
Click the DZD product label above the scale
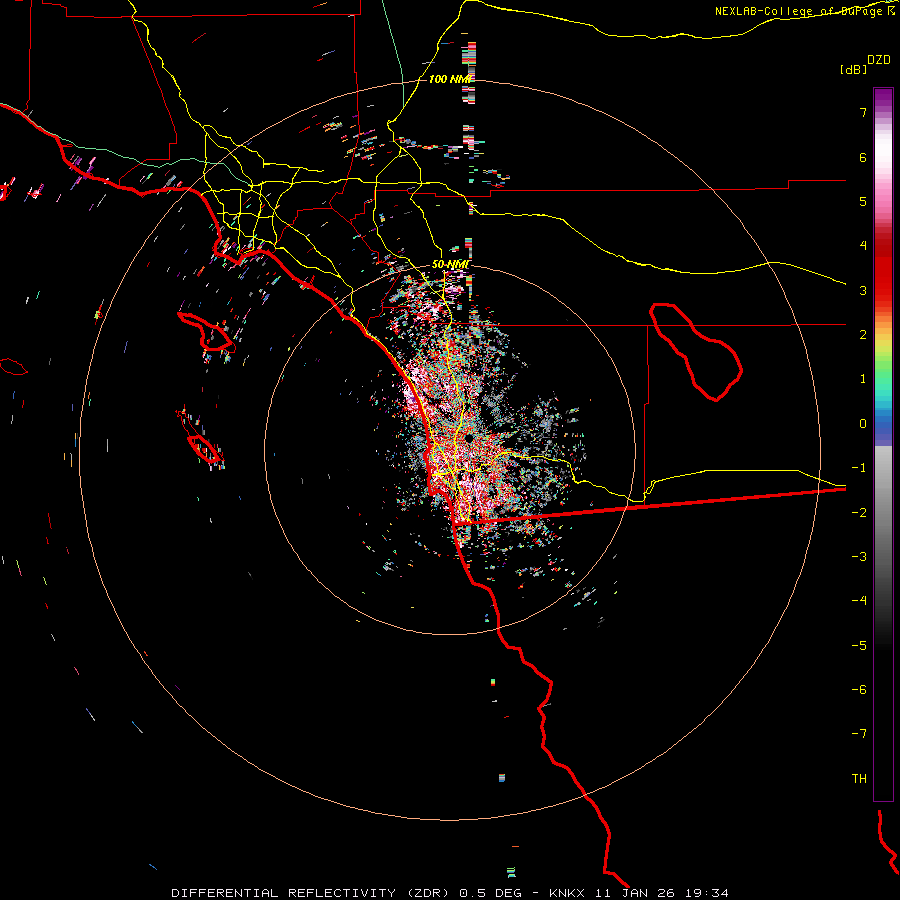click(x=879, y=60)
